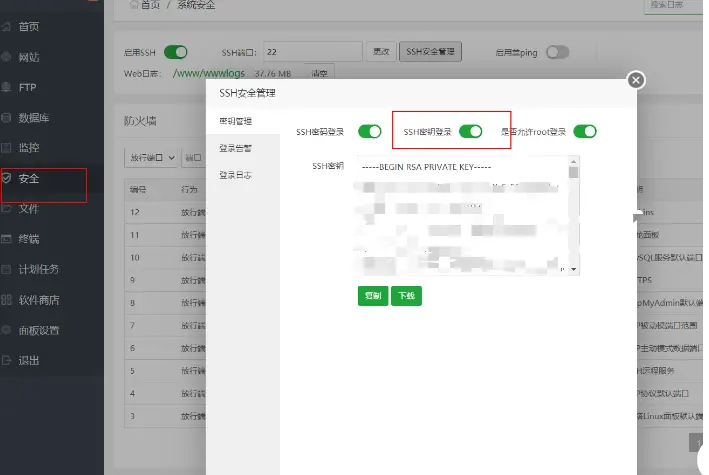
Task: Click the 监控 monitor icon in sidebar
Action: coord(6,148)
